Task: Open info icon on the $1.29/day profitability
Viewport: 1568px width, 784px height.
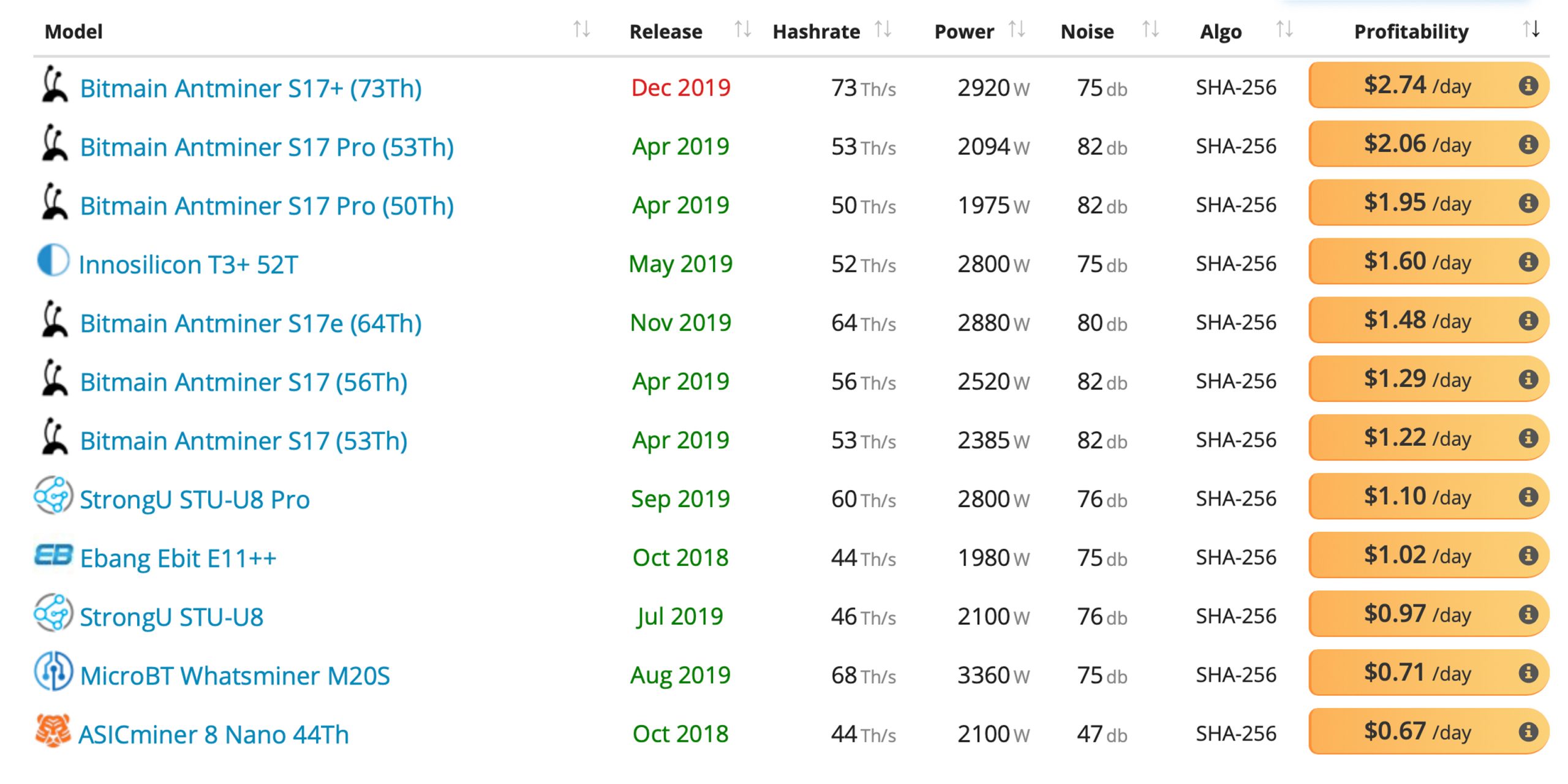Action: (x=1528, y=379)
